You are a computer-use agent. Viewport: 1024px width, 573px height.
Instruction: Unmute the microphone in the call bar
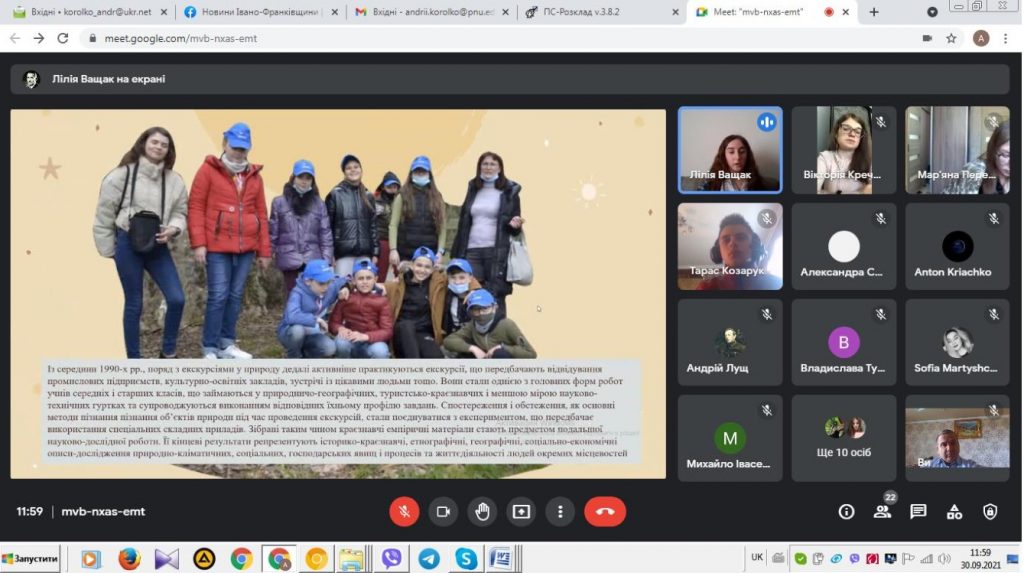(404, 511)
